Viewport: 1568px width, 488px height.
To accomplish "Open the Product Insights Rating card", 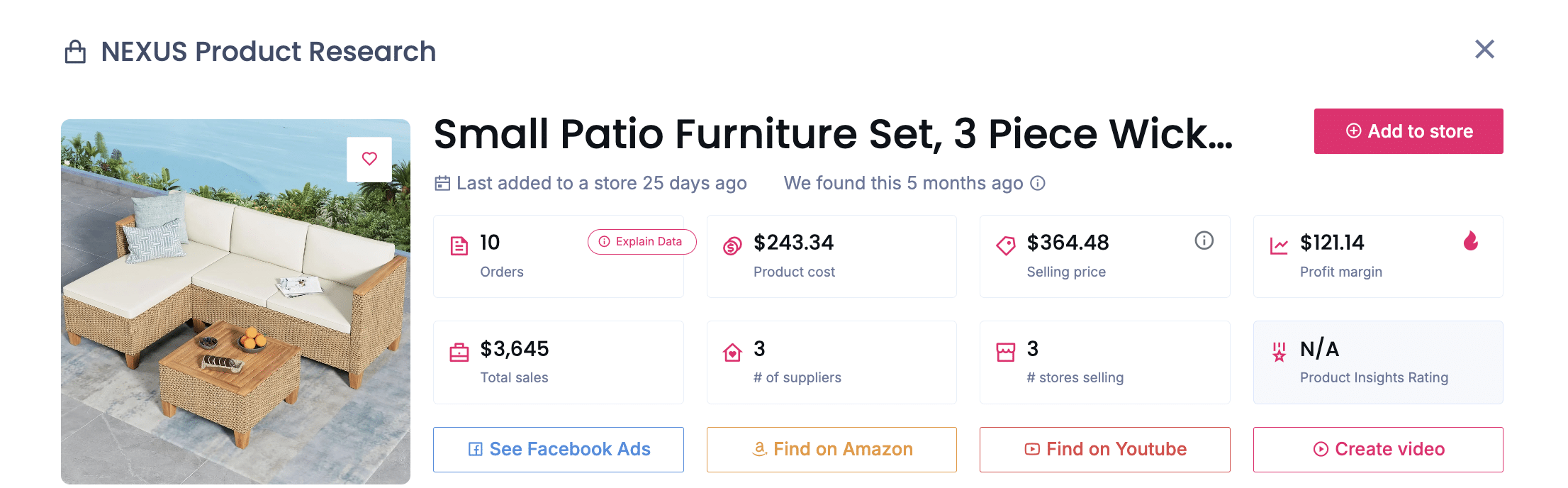I will click(x=1377, y=362).
